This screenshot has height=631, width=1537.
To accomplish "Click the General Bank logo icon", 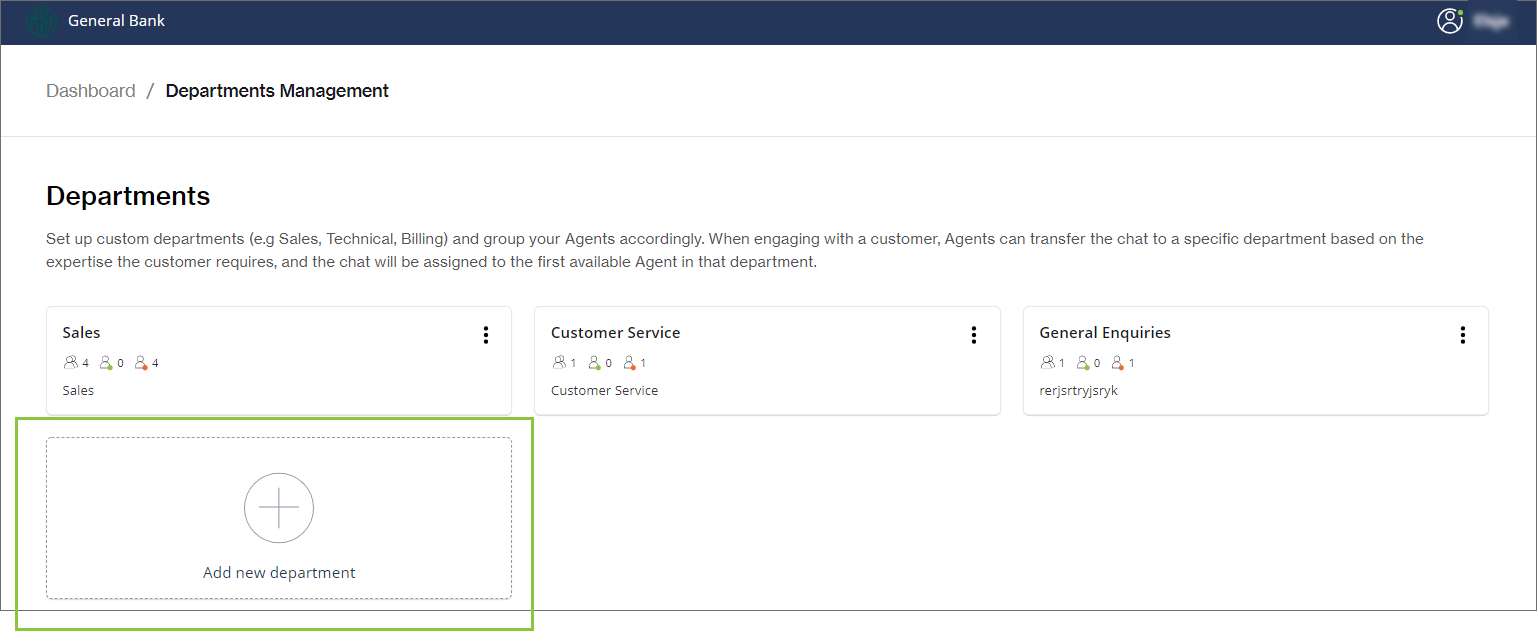I will tap(40, 21).
